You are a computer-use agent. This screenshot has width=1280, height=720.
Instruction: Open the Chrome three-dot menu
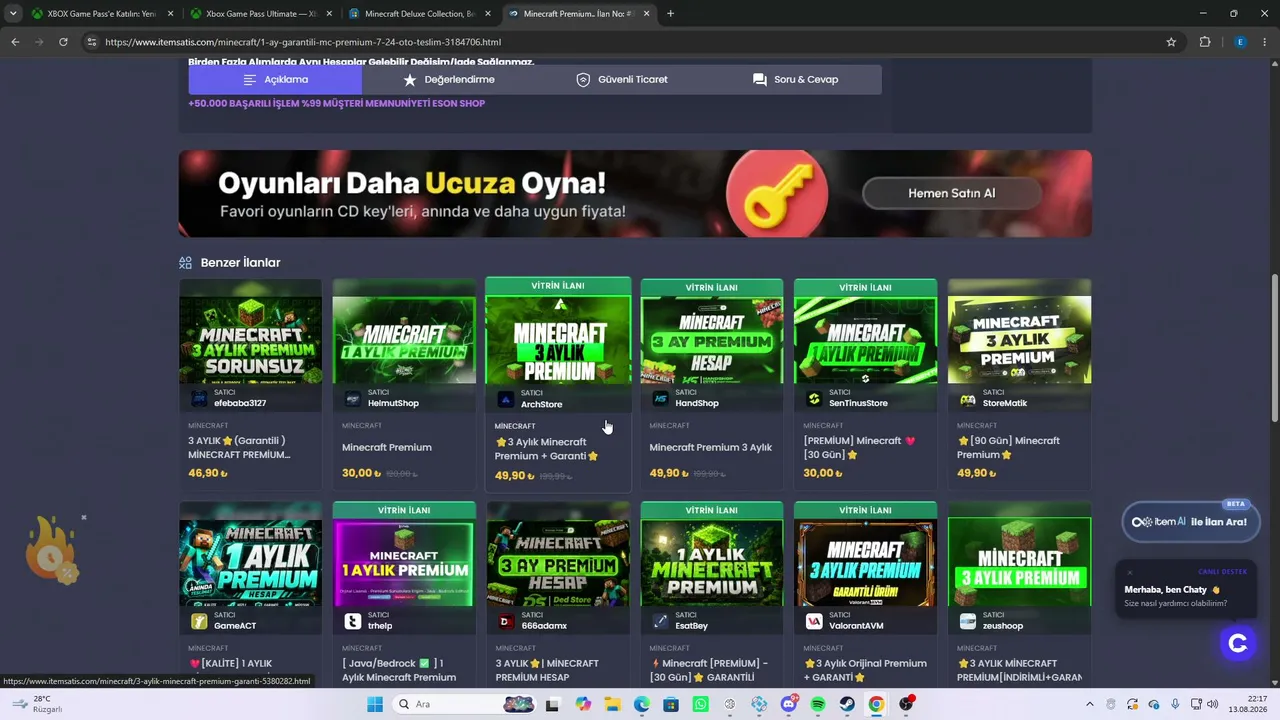tap(1265, 42)
